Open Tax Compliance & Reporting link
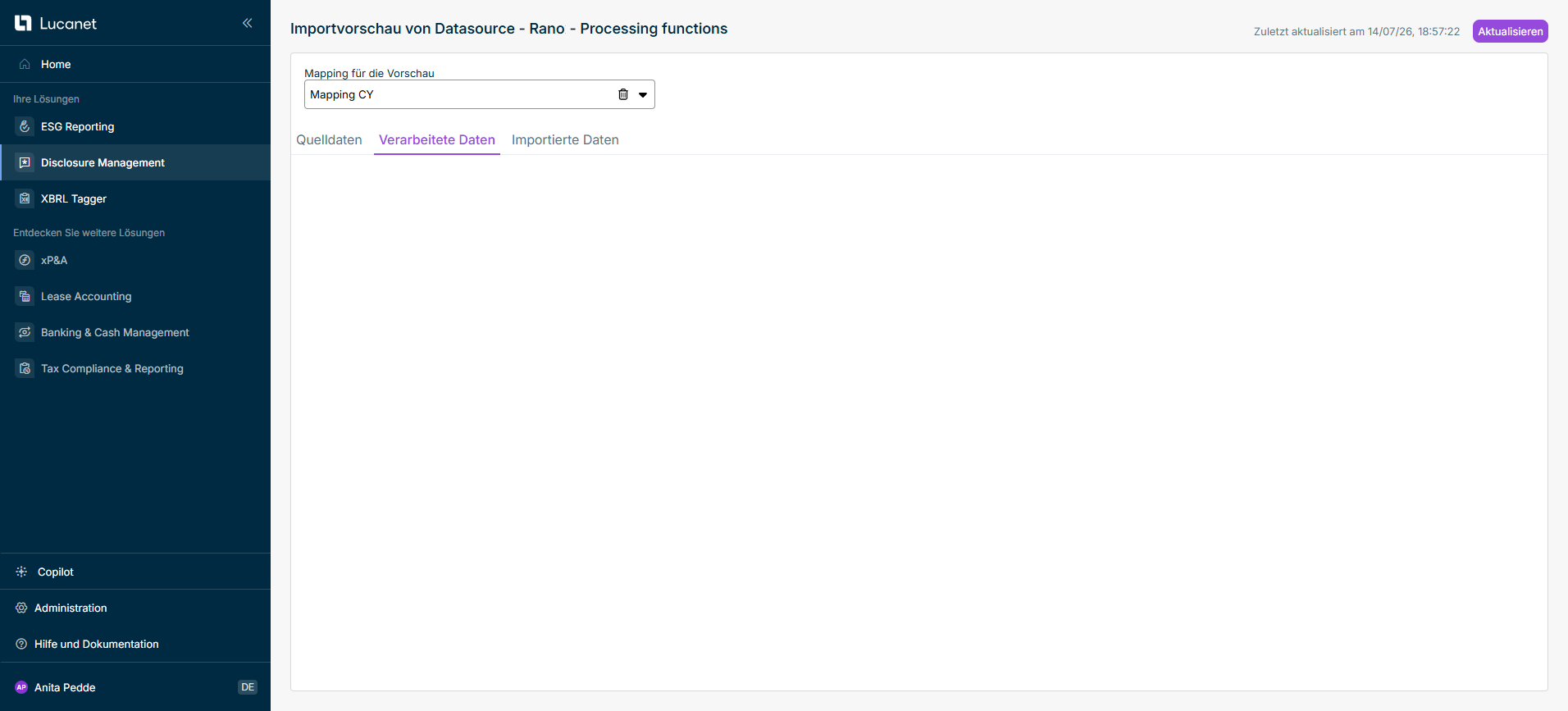 tap(135, 368)
